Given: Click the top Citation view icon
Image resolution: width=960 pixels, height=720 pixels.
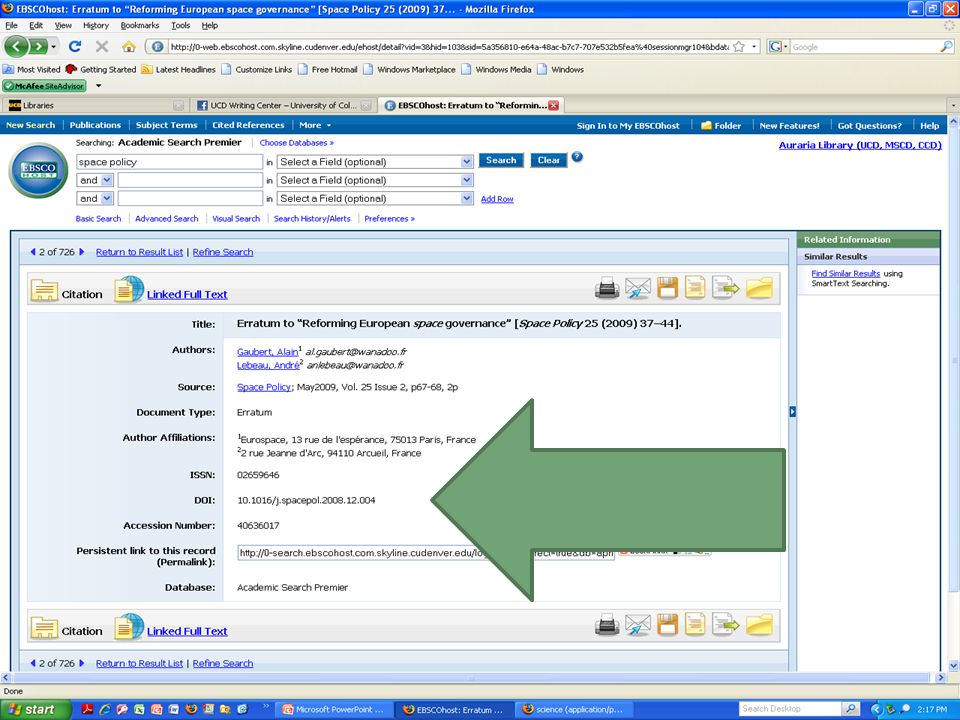Looking at the screenshot, I should 44,290.
